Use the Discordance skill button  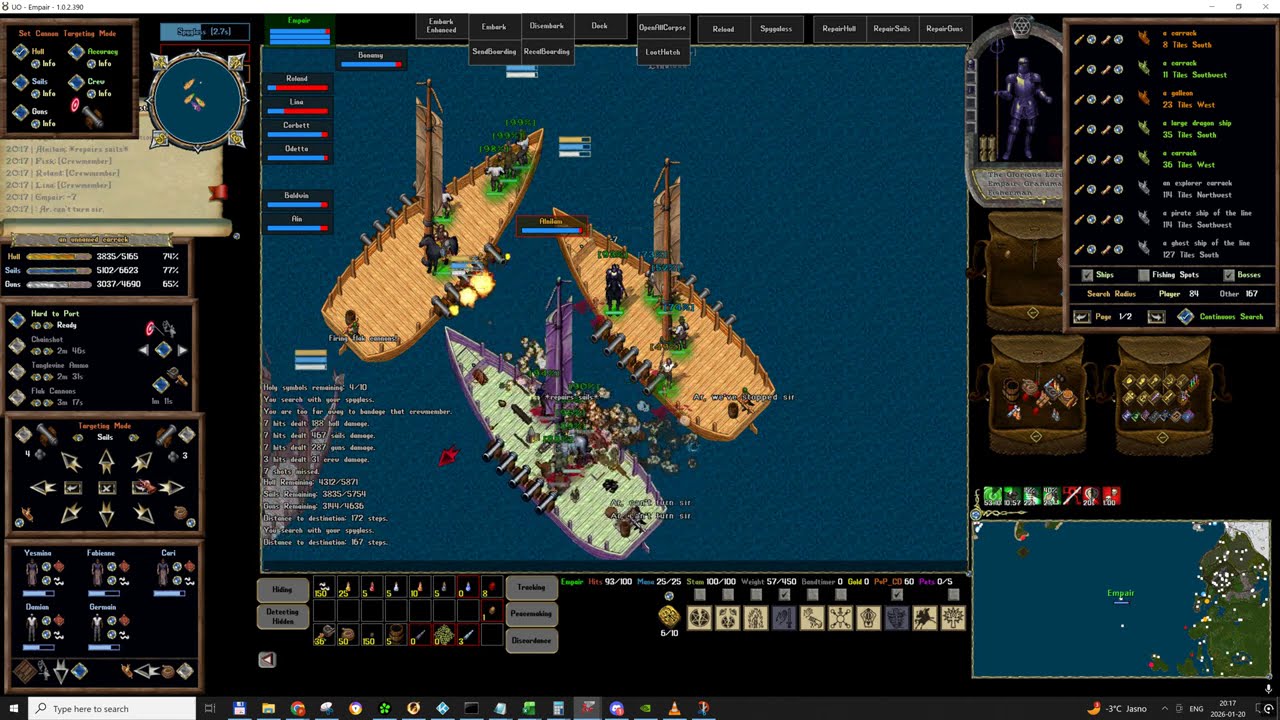(531, 640)
